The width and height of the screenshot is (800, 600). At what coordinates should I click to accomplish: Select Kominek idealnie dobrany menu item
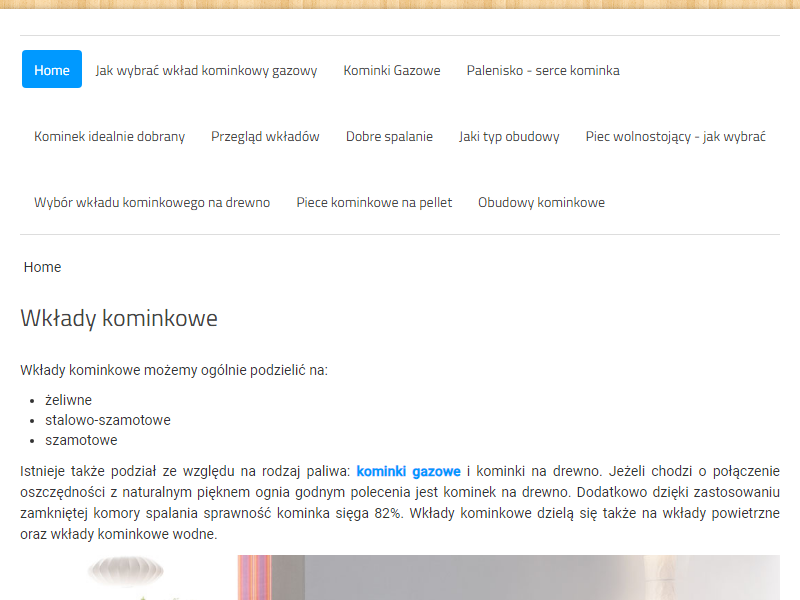(x=109, y=137)
